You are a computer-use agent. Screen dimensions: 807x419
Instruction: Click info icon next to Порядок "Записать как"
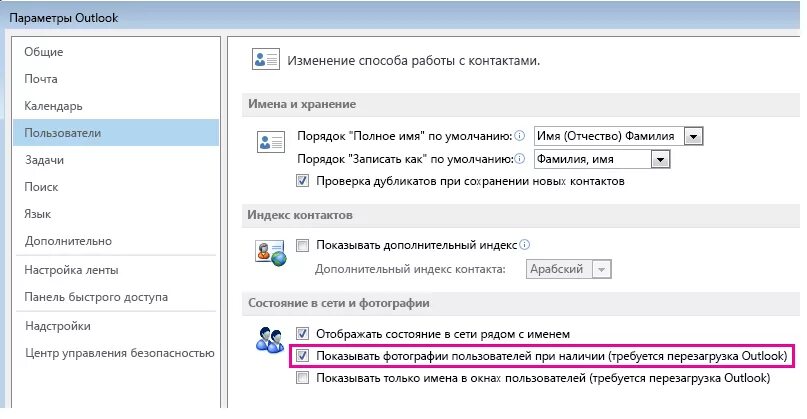[520, 159]
